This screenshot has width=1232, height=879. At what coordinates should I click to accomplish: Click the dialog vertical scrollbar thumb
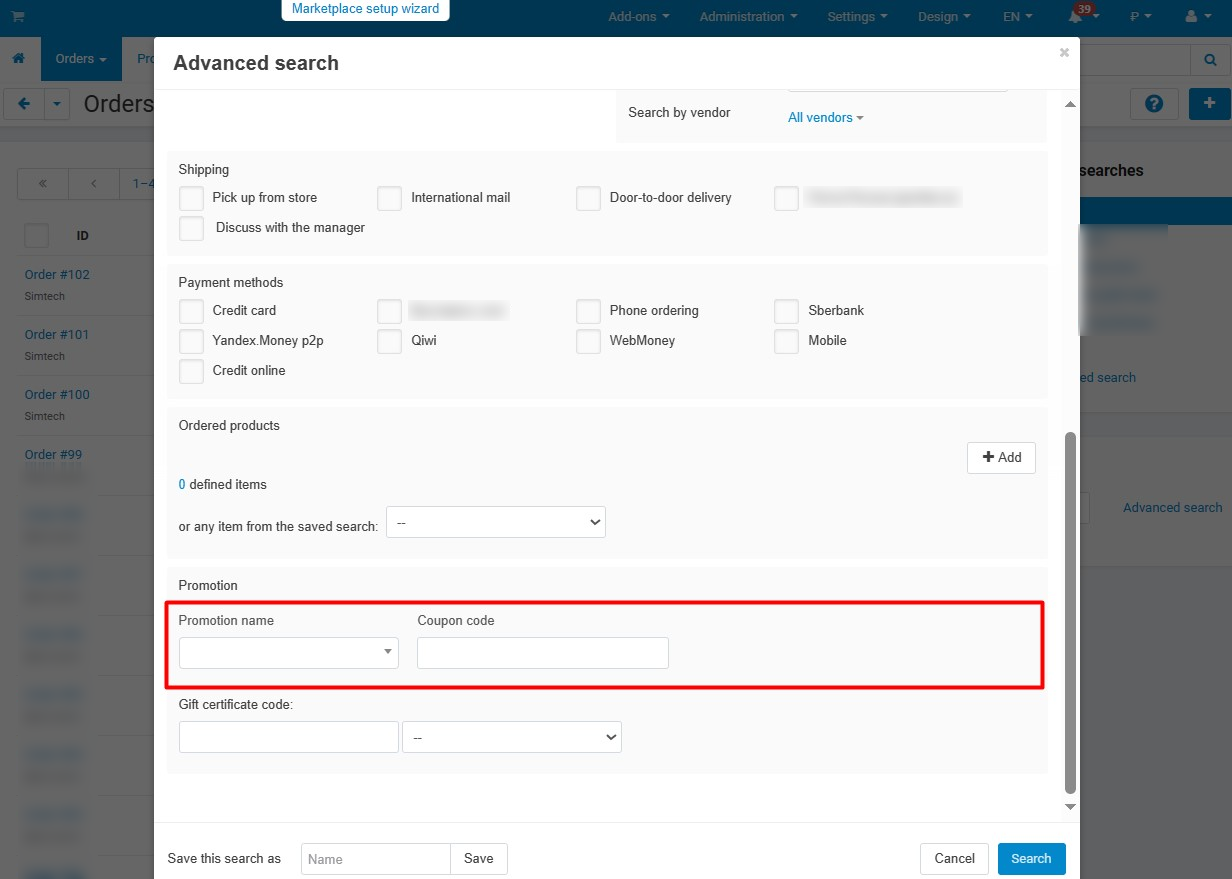coord(1070,612)
